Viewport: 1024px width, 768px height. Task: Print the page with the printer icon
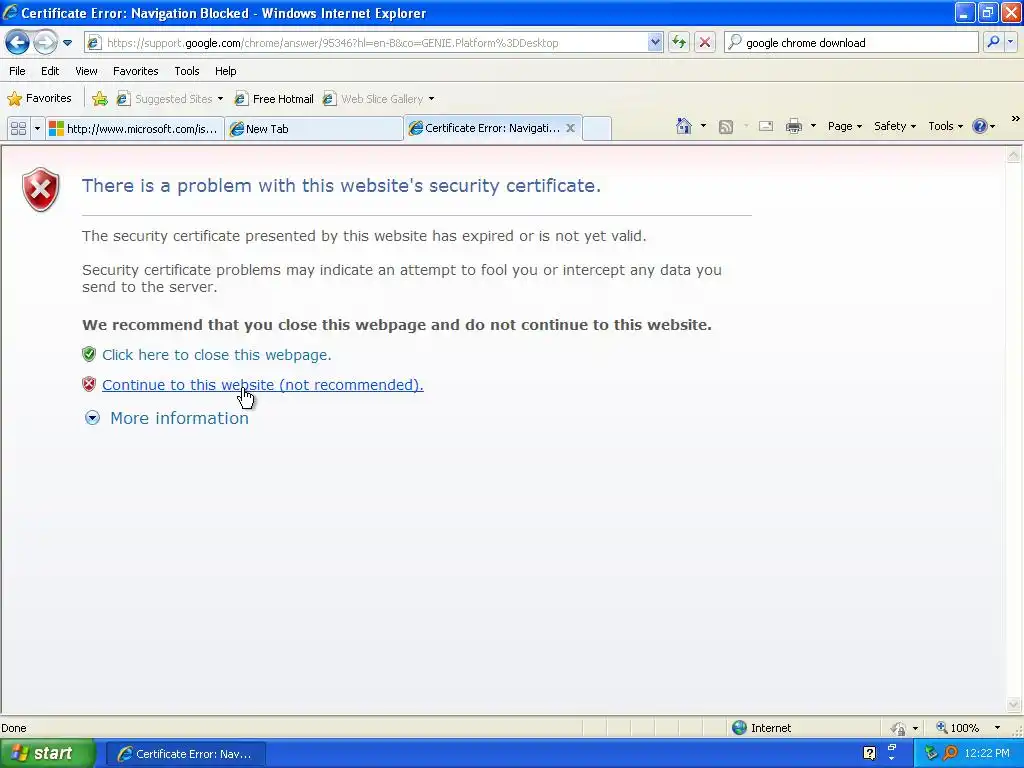(793, 126)
